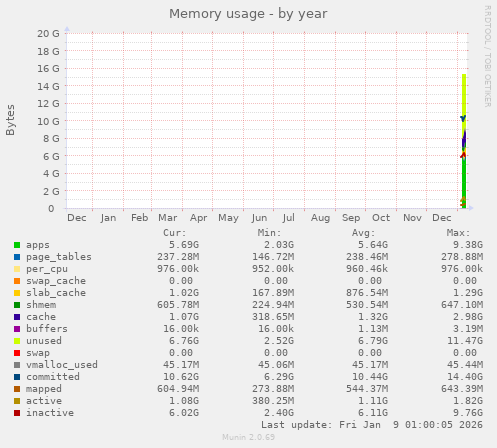The image size is (497, 448).
Task: Click the 'Nov' x-axis month label
Action: (x=412, y=218)
